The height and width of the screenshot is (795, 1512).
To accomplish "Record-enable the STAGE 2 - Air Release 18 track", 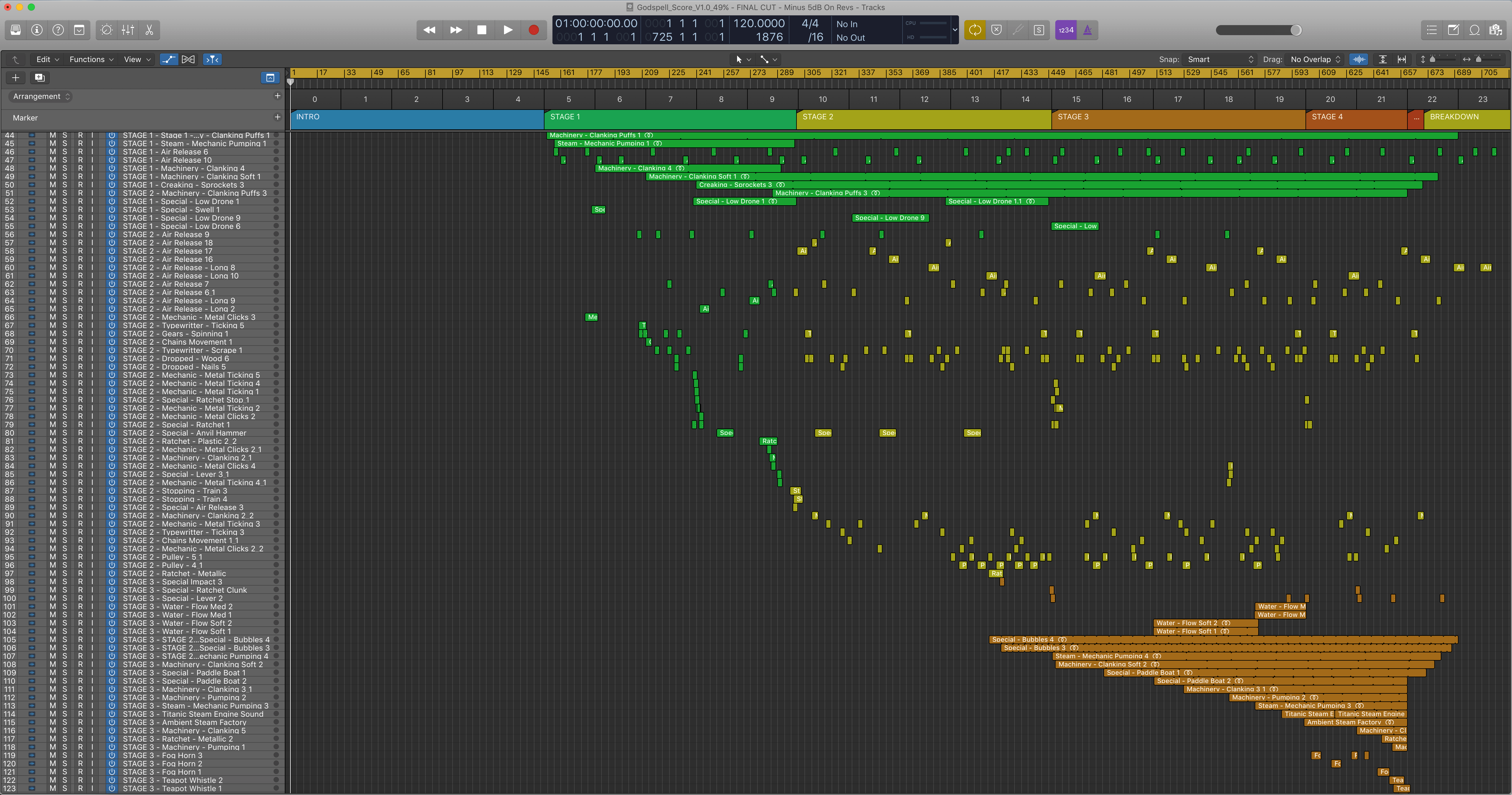I will pyautogui.click(x=80, y=243).
